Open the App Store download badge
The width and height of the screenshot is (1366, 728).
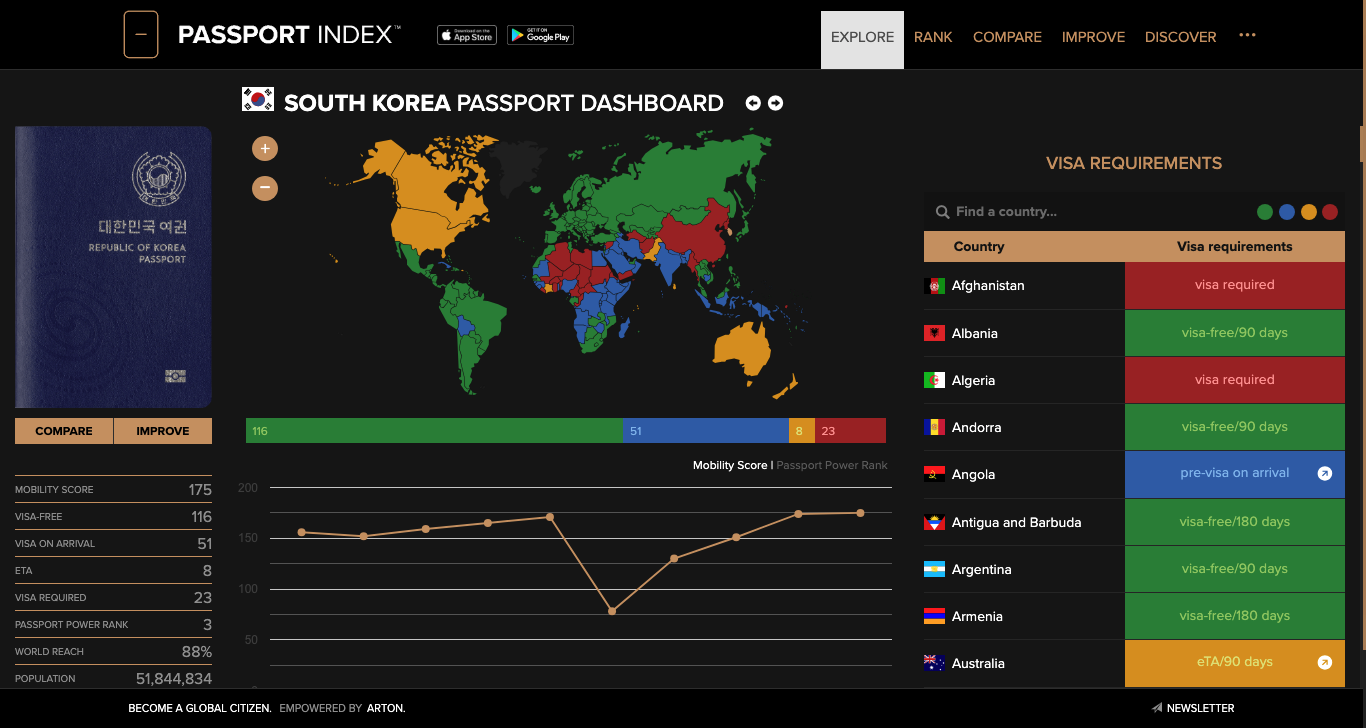coord(467,35)
